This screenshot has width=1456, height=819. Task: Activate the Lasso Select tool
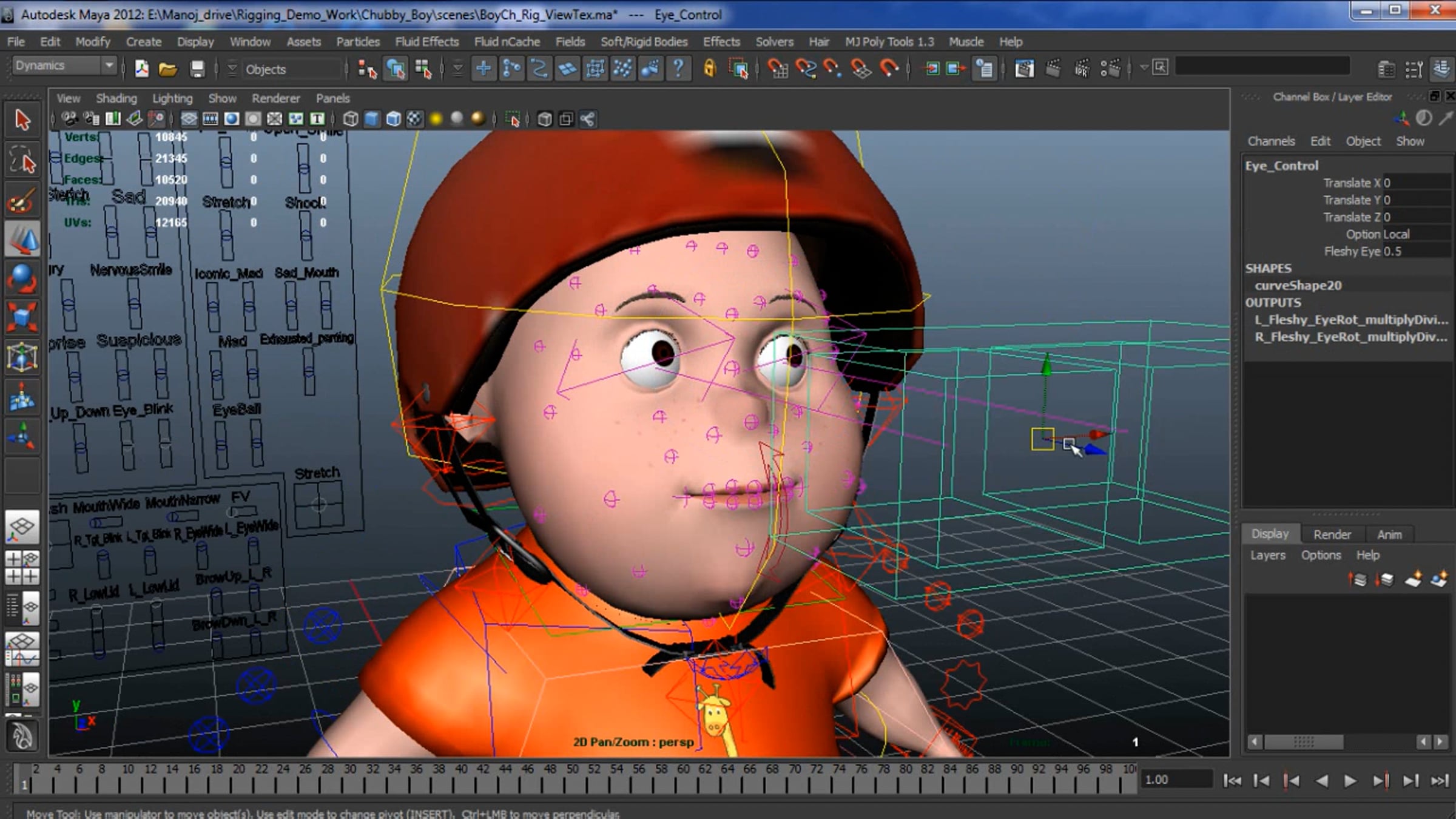coord(22,160)
